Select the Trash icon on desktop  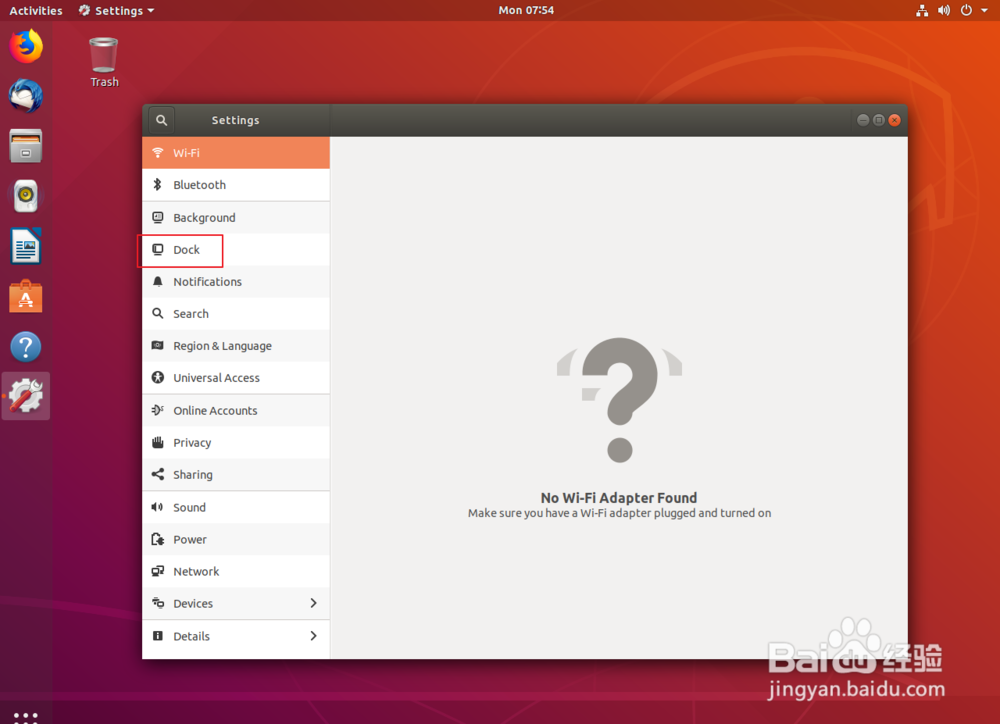pyautogui.click(x=103, y=55)
